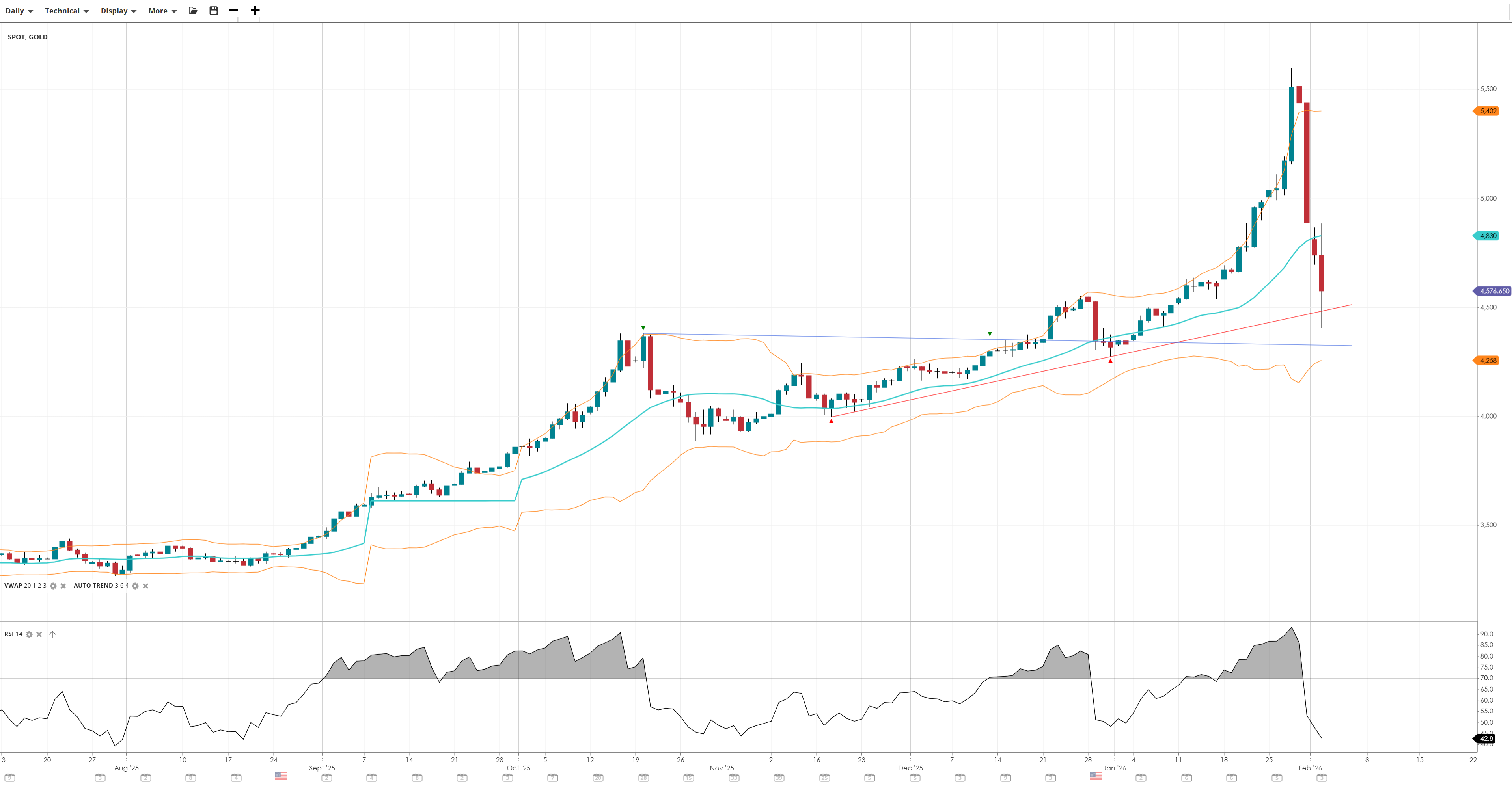Expand the Technical indicators dropdown
1512x785 pixels.
66,11
